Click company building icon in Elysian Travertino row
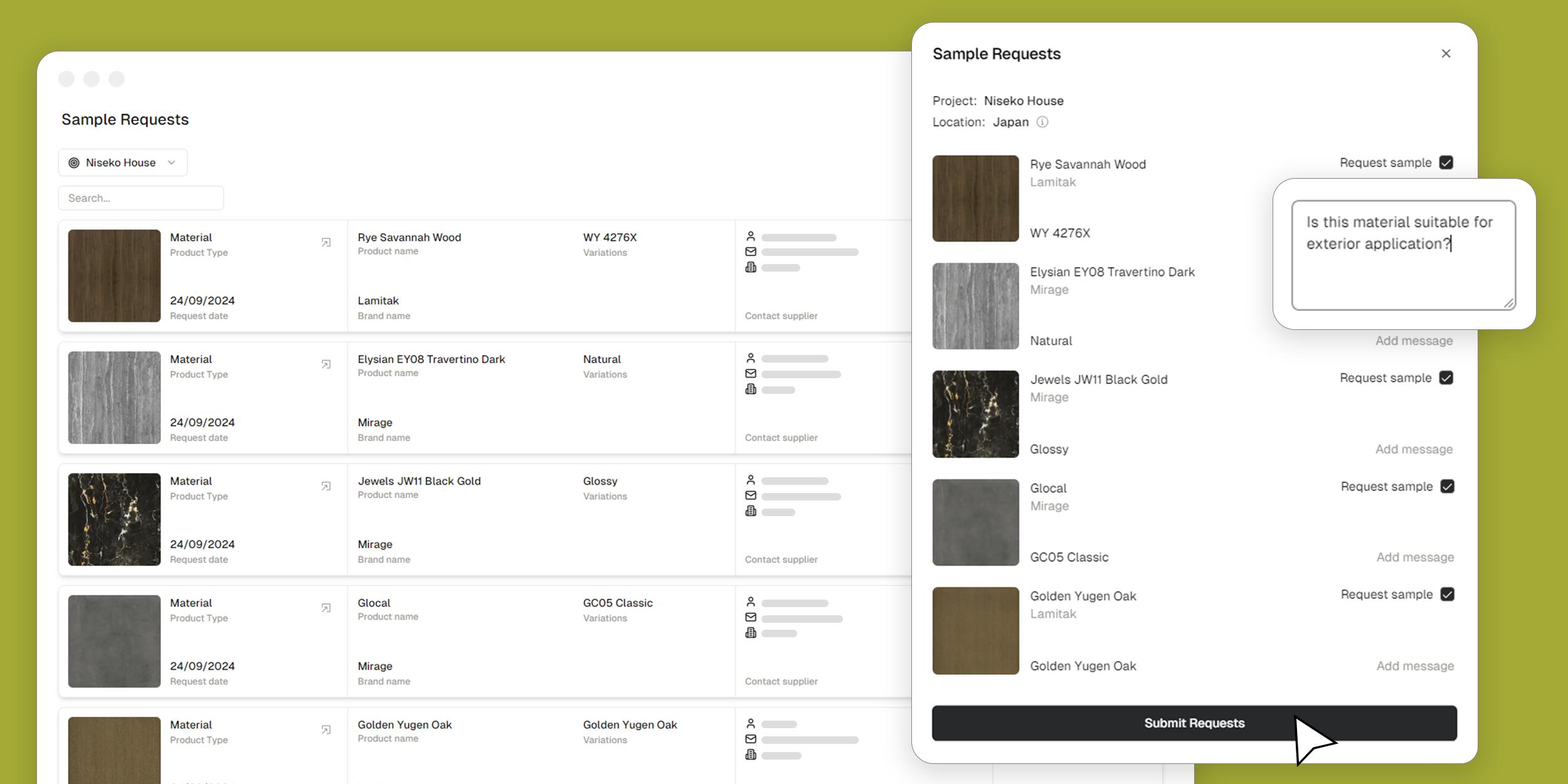 coord(751,389)
